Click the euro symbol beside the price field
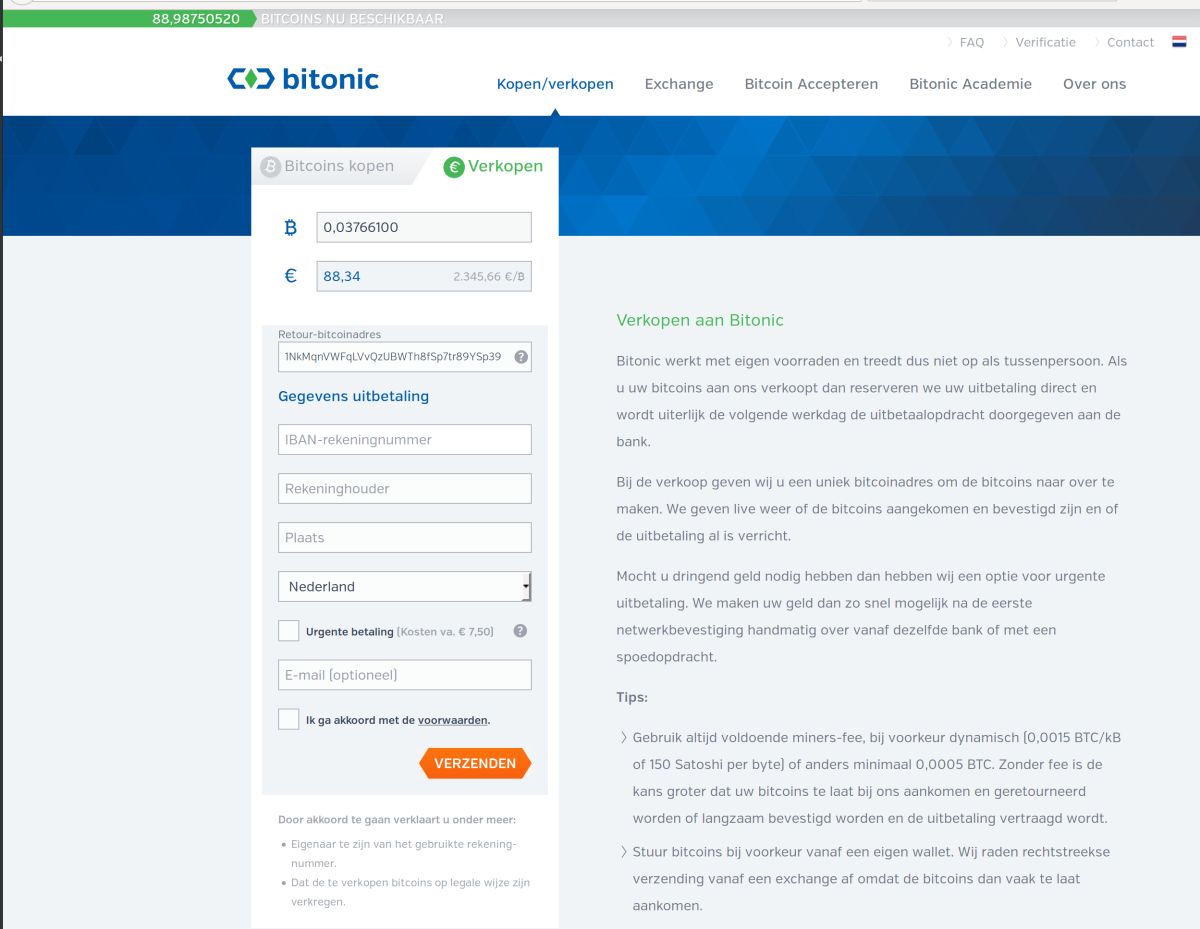This screenshot has width=1200, height=929. pos(290,275)
